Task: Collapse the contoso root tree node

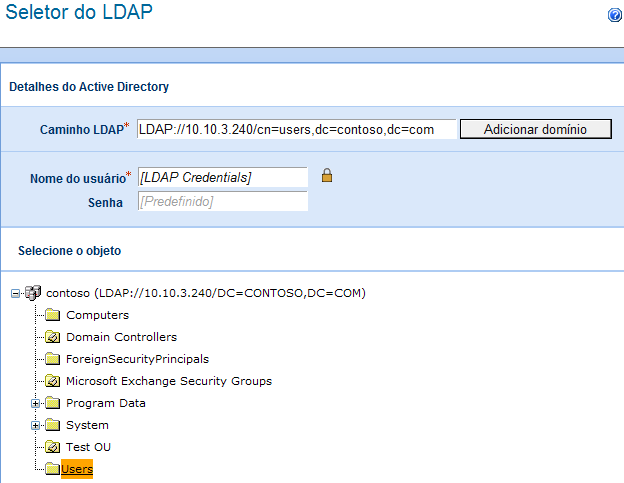Action: pos(16,293)
